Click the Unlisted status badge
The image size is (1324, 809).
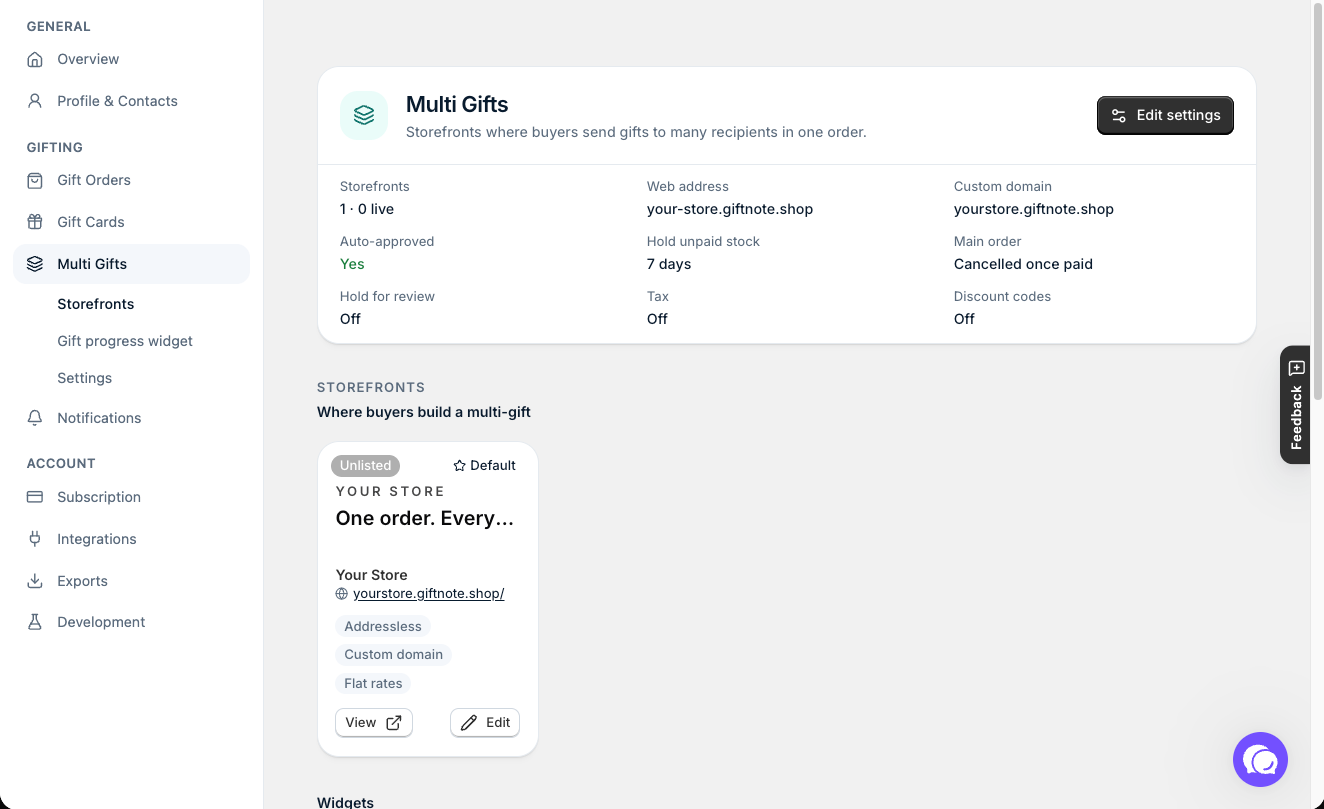point(366,466)
